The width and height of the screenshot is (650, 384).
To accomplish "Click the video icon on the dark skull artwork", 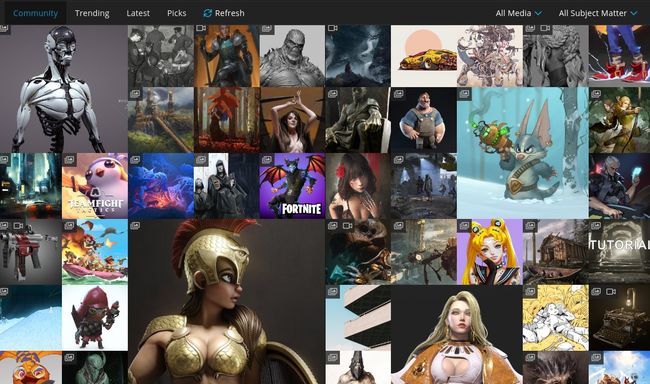I will tap(347, 226).
